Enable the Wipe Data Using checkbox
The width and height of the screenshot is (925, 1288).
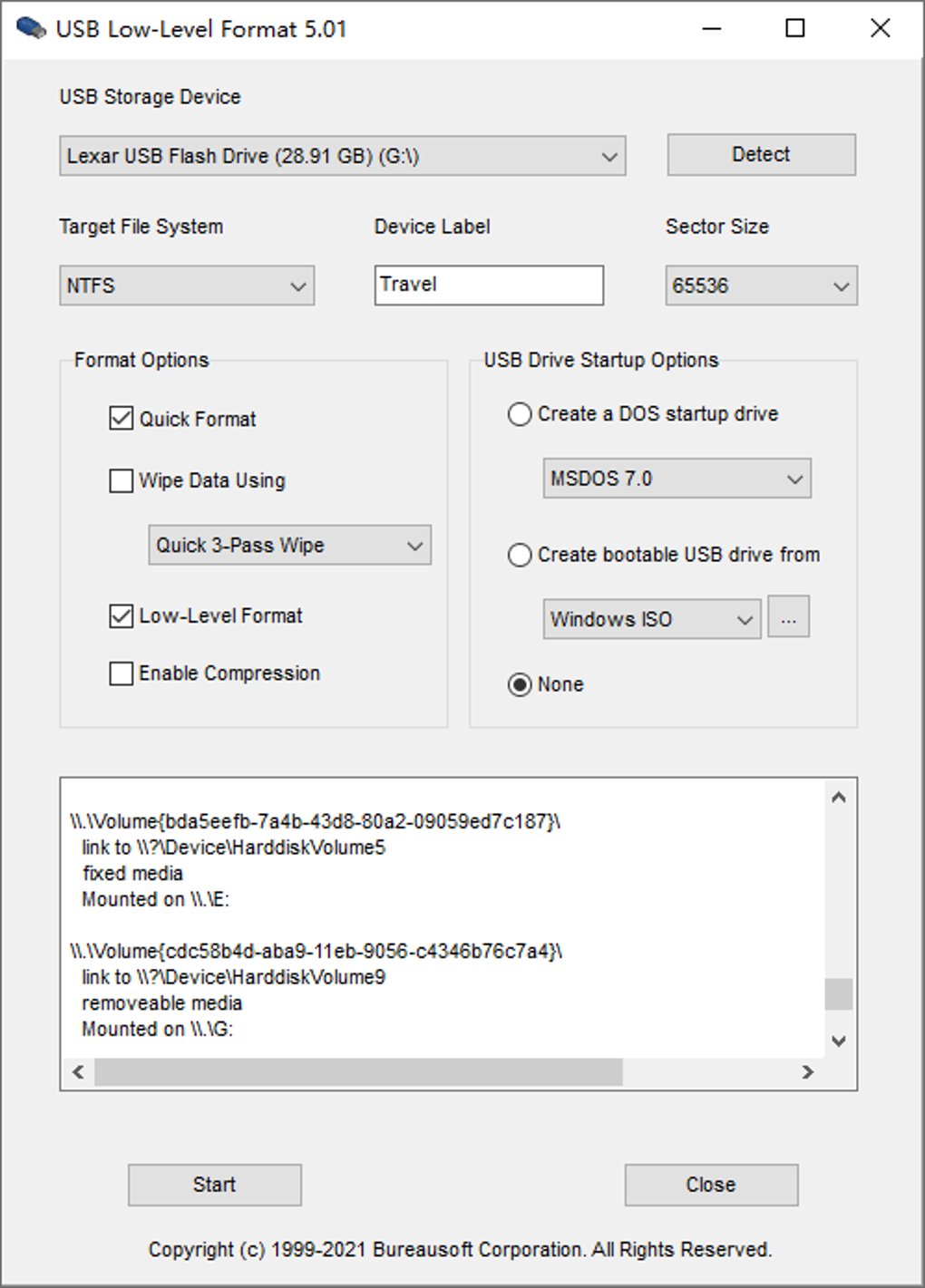point(122,480)
